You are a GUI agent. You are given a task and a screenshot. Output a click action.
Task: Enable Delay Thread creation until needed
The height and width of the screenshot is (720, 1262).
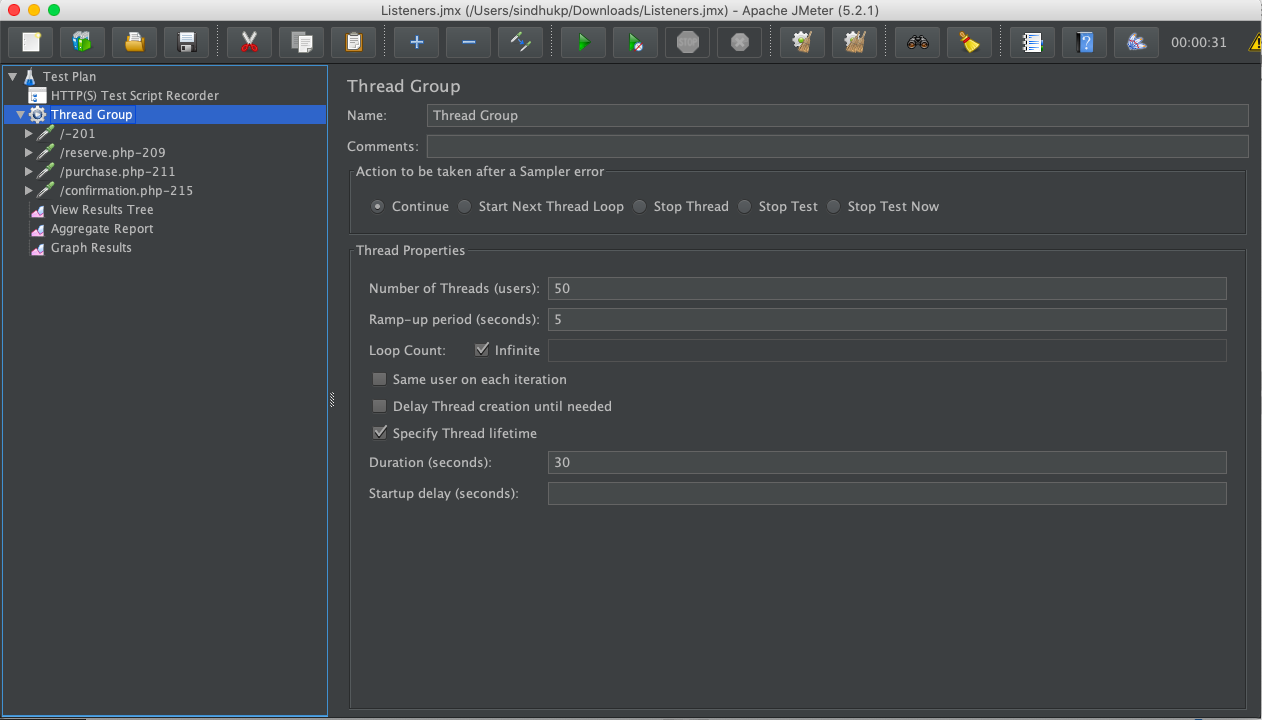[379, 406]
